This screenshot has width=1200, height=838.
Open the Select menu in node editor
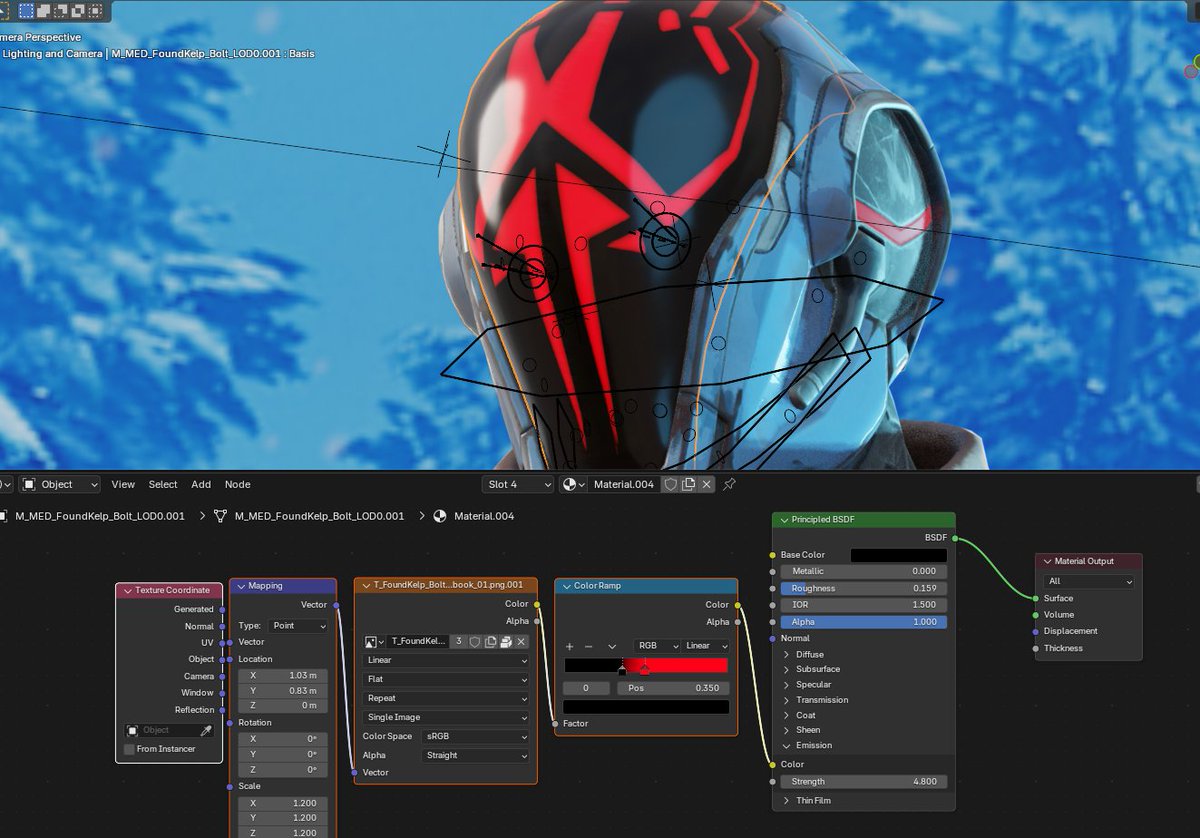coord(163,484)
